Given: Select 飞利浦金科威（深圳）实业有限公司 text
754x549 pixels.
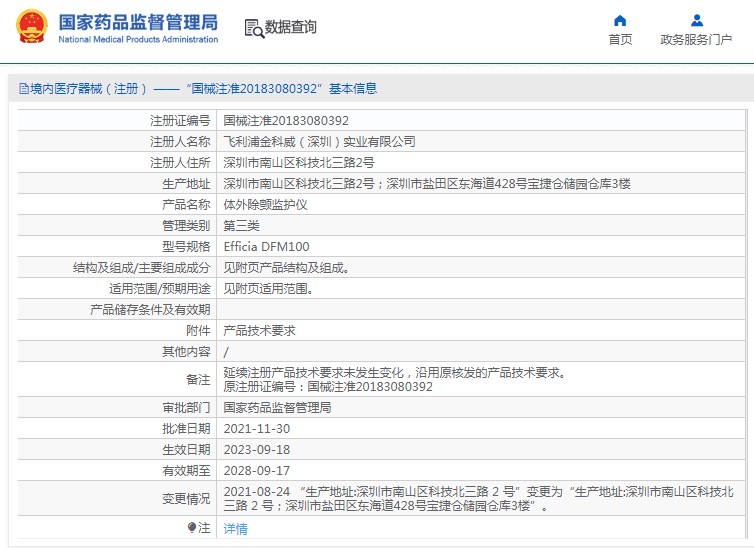Looking at the screenshot, I should (x=319, y=142).
